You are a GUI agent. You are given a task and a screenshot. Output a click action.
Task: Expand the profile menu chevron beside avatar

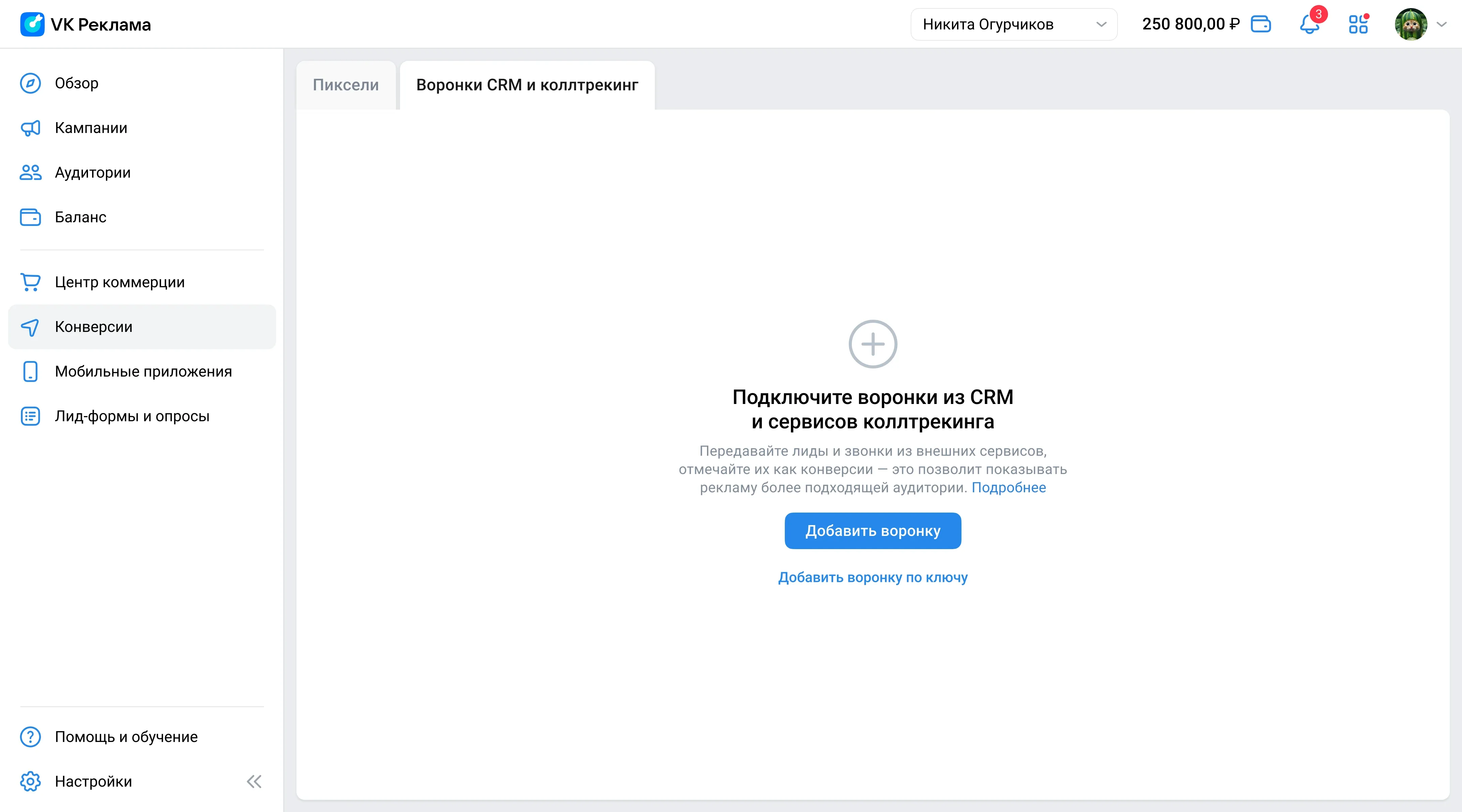click(x=1442, y=24)
